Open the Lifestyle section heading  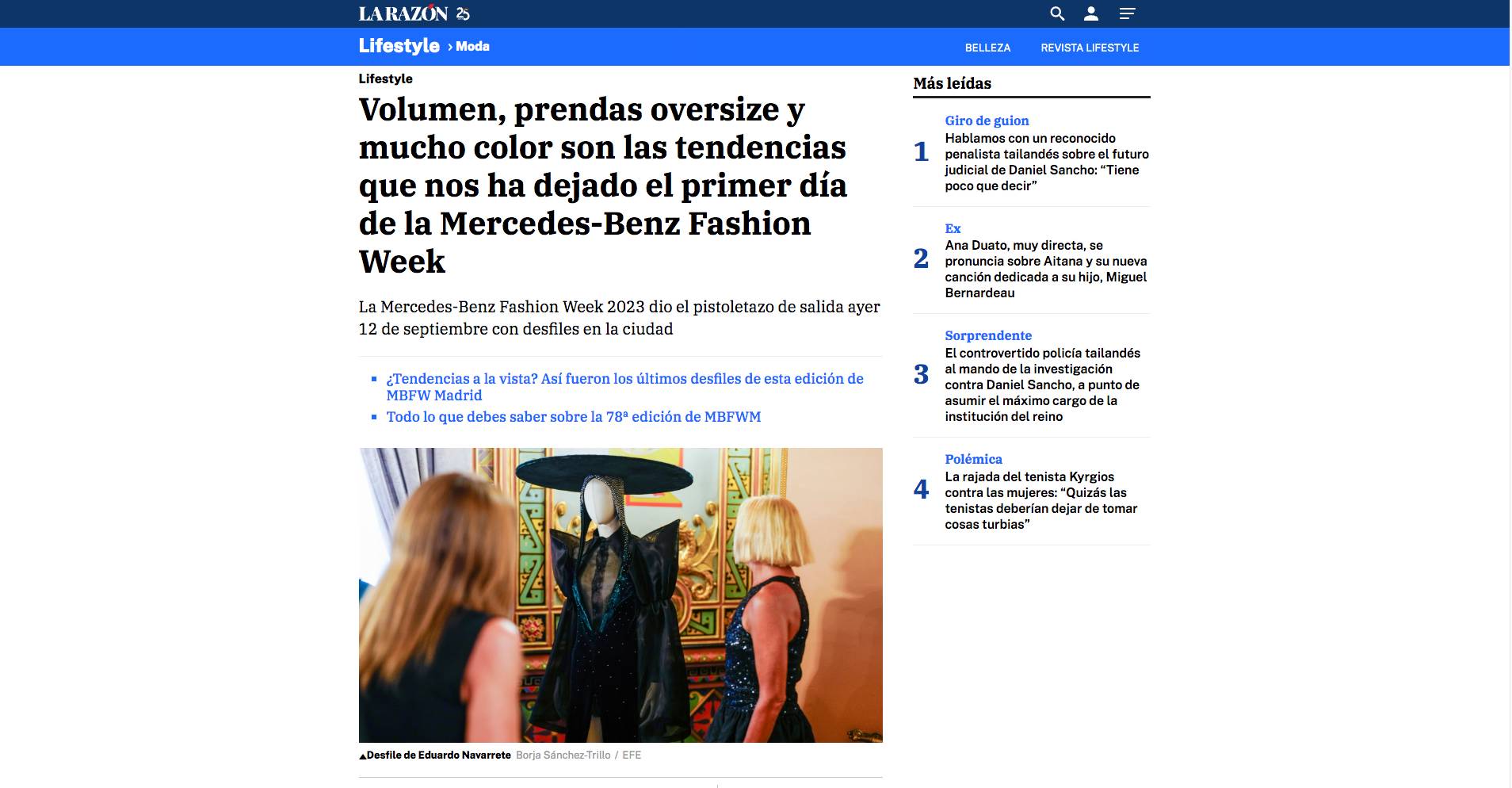399,46
